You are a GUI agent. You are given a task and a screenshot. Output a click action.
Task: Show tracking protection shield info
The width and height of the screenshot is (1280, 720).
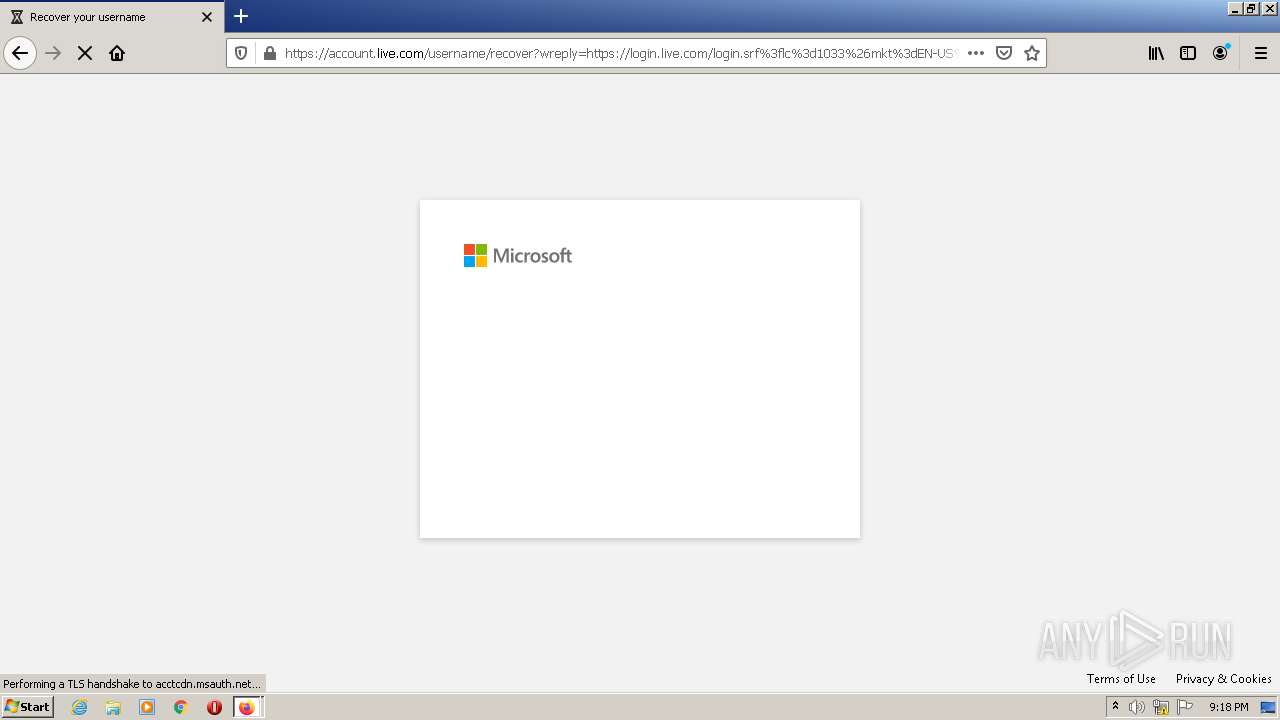pyautogui.click(x=241, y=53)
